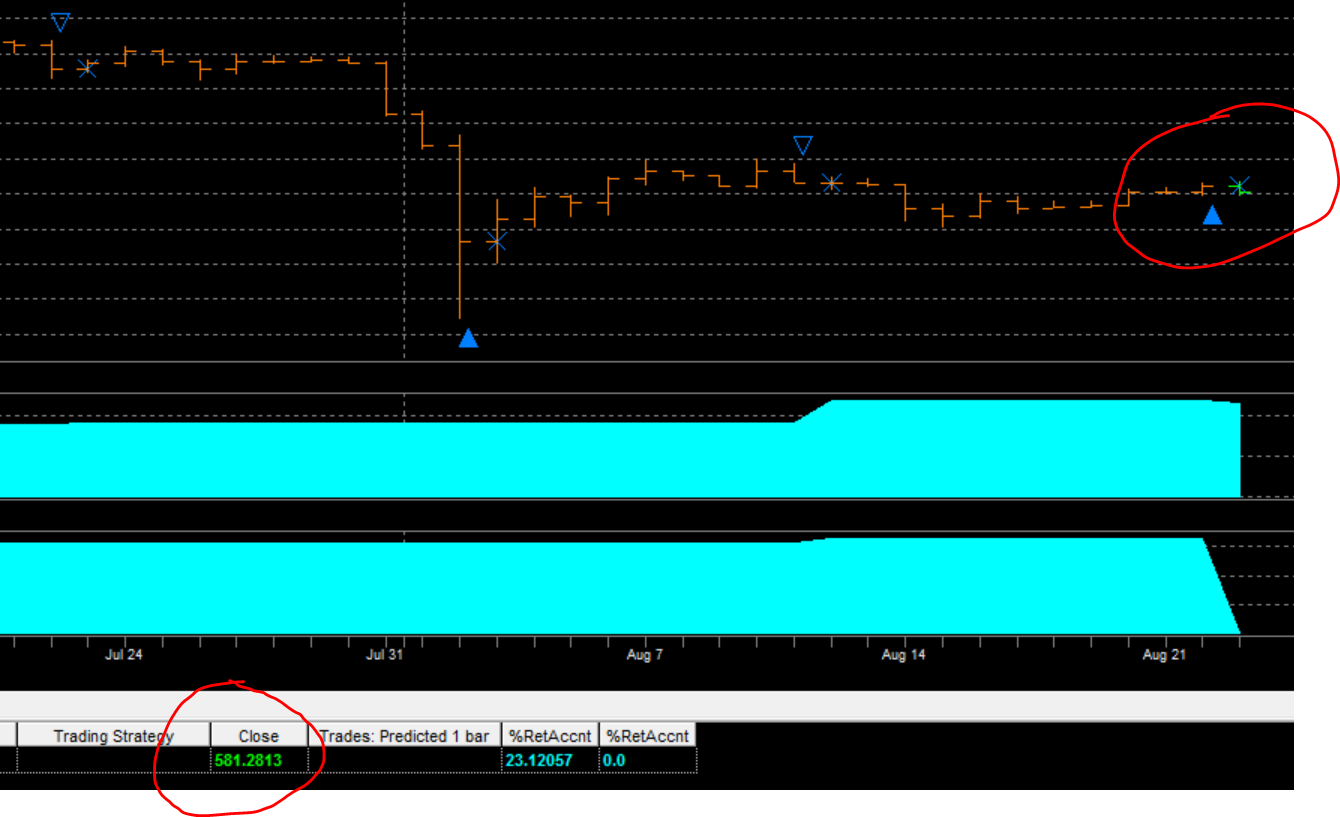The image size is (1340, 817).
Task: Select the star exit marker after the Aug 1 drop
Action: (x=497, y=240)
